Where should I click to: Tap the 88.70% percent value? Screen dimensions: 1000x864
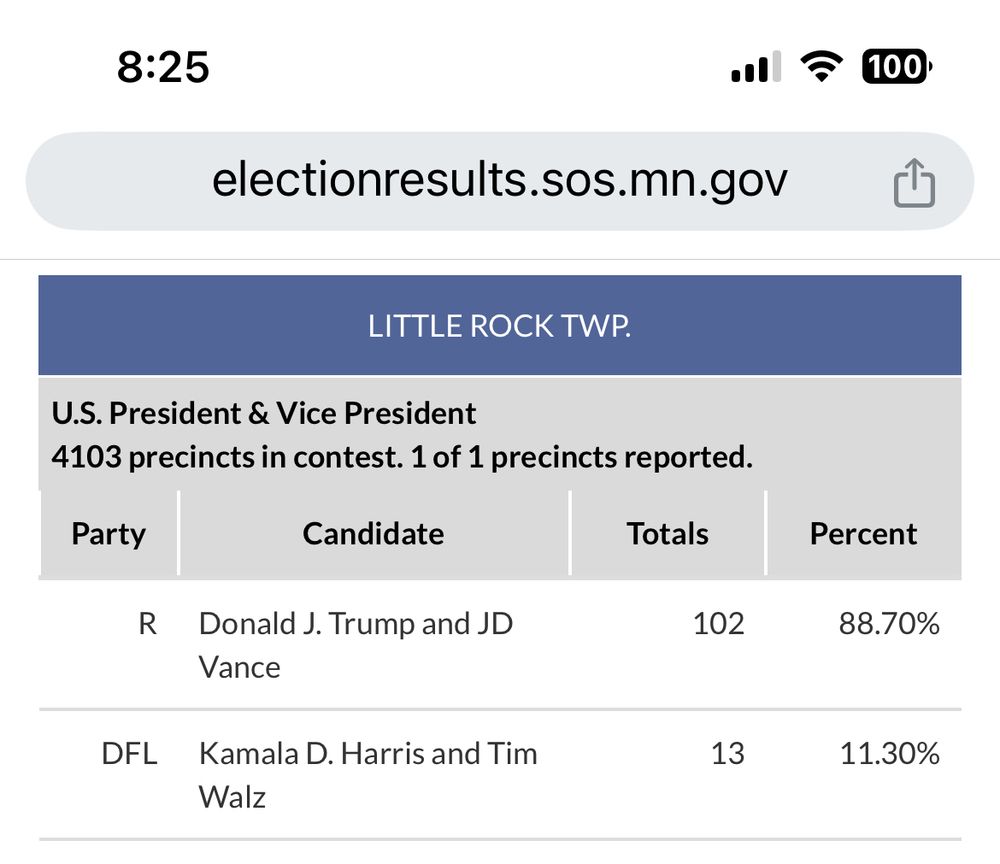tap(888, 624)
